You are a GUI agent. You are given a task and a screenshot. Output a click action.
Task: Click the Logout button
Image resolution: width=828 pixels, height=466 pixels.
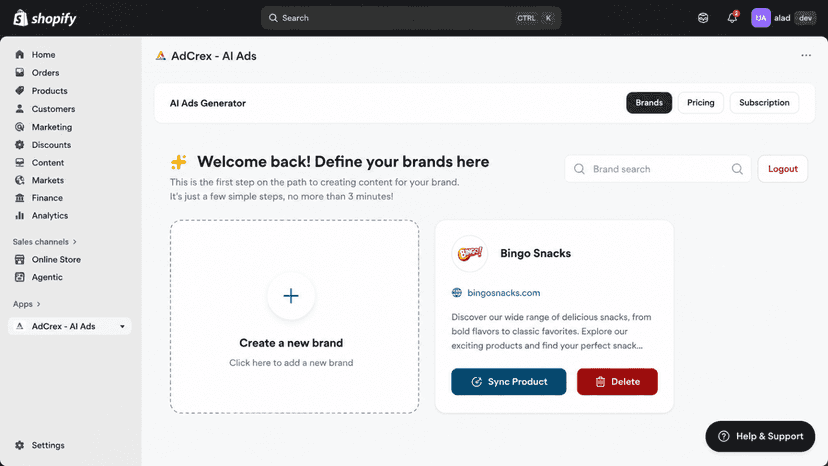(783, 169)
